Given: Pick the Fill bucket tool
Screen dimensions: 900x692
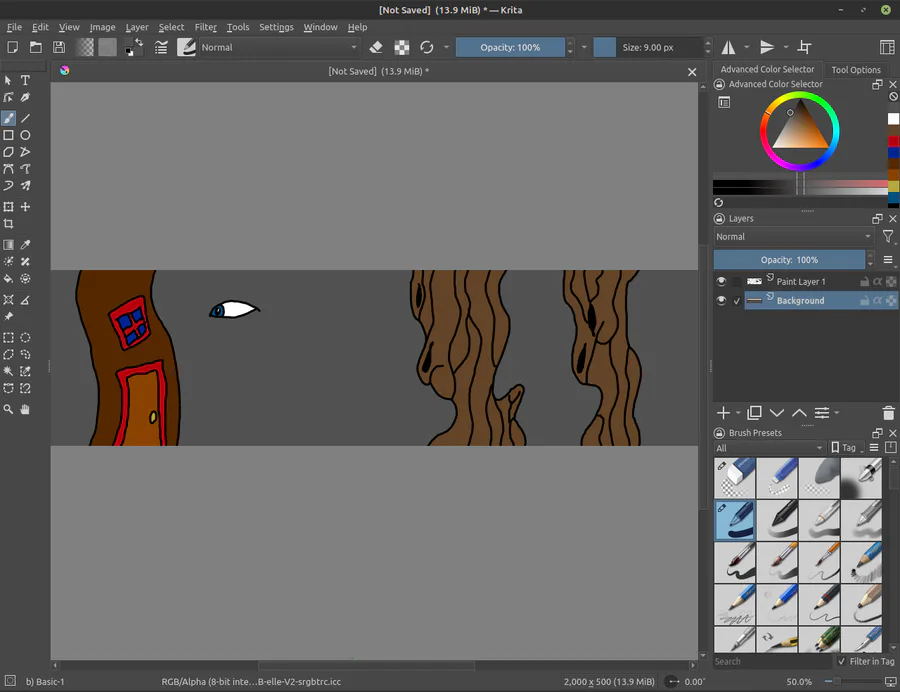Looking at the screenshot, I should click(9, 279).
